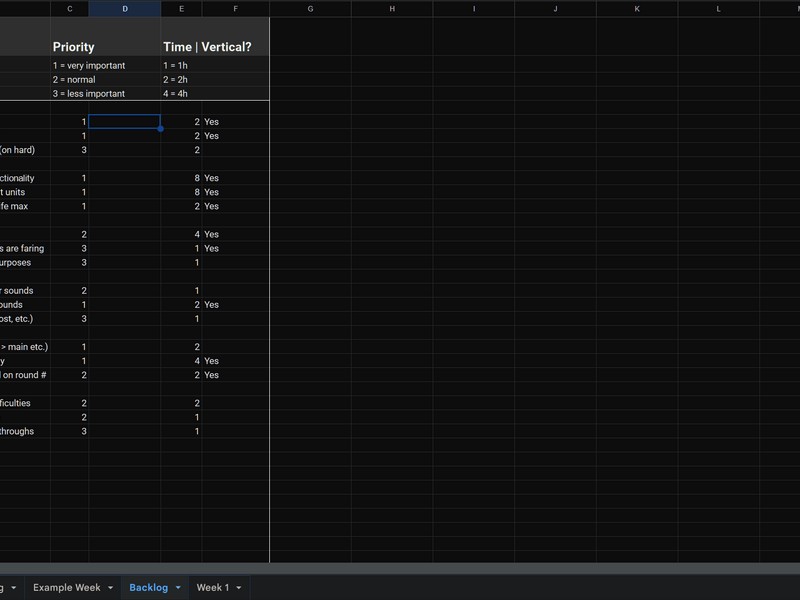This screenshot has width=800, height=600.
Task: Switch to the Example Week sheet tab
Action: (x=66, y=588)
